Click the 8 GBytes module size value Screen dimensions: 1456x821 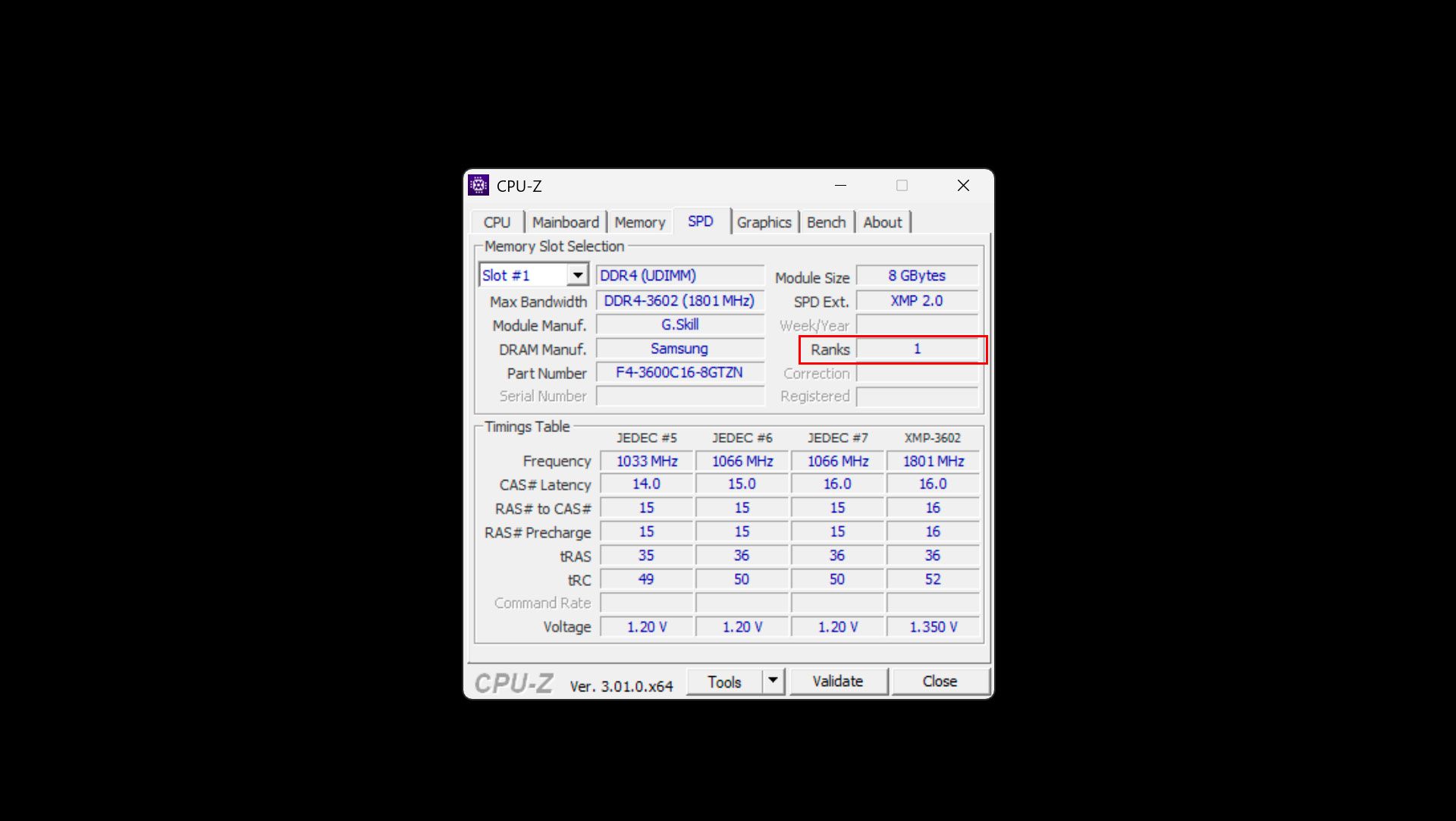click(x=917, y=275)
